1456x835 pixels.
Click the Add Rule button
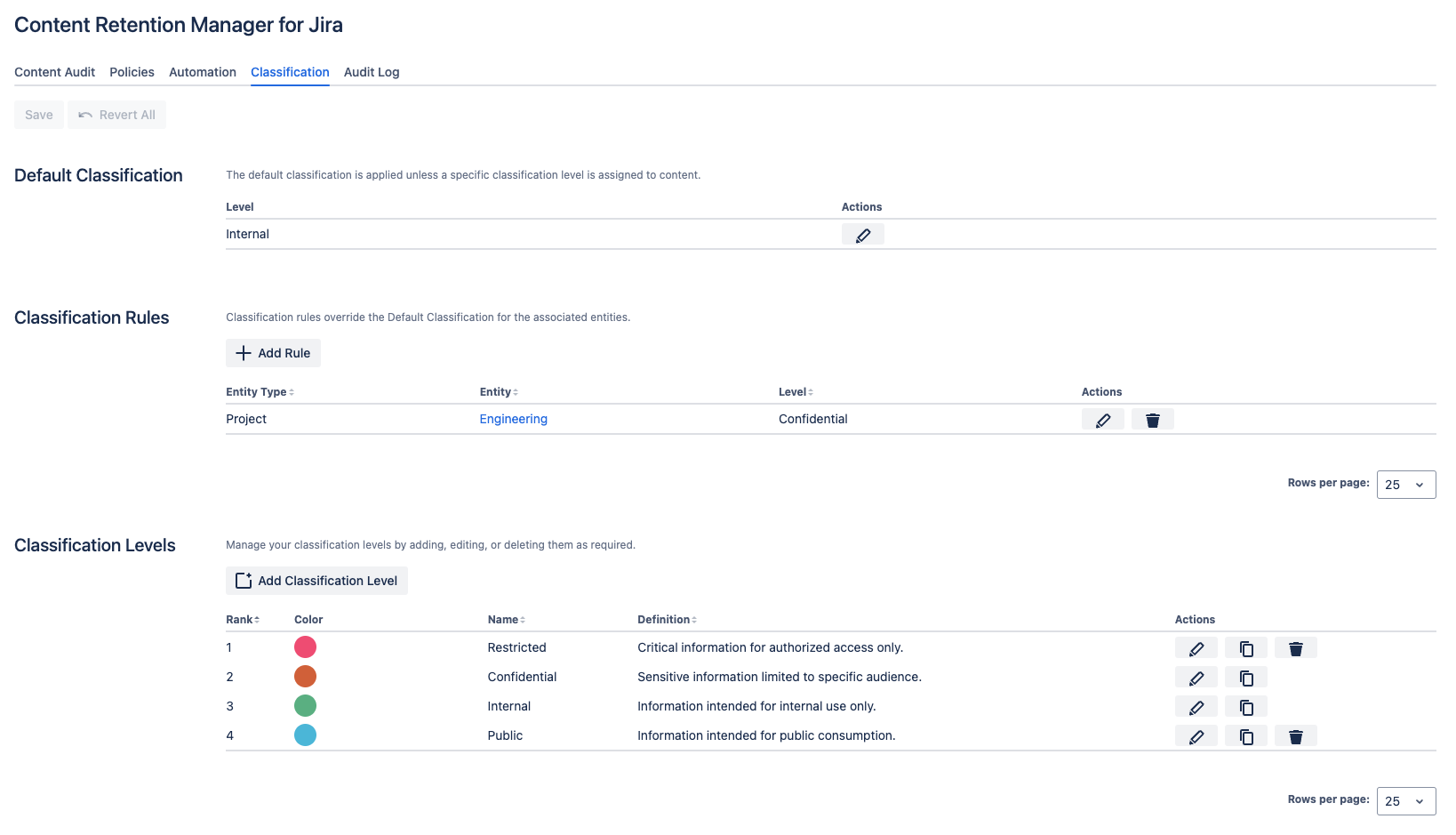(x=273, y=353)
